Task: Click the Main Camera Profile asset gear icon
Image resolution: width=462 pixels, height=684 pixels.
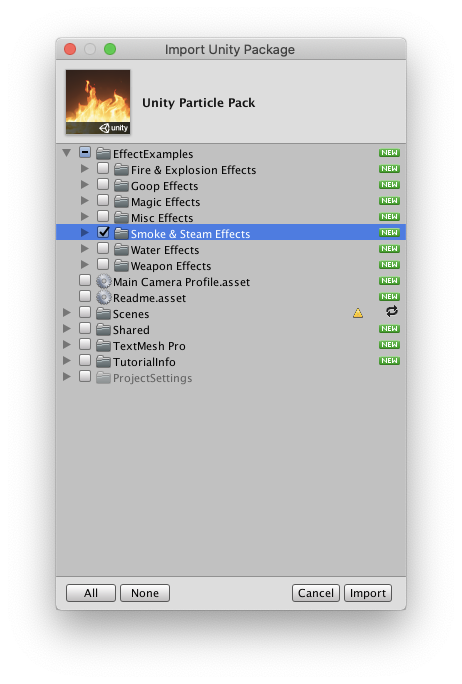Action: (x=103, y=281)
